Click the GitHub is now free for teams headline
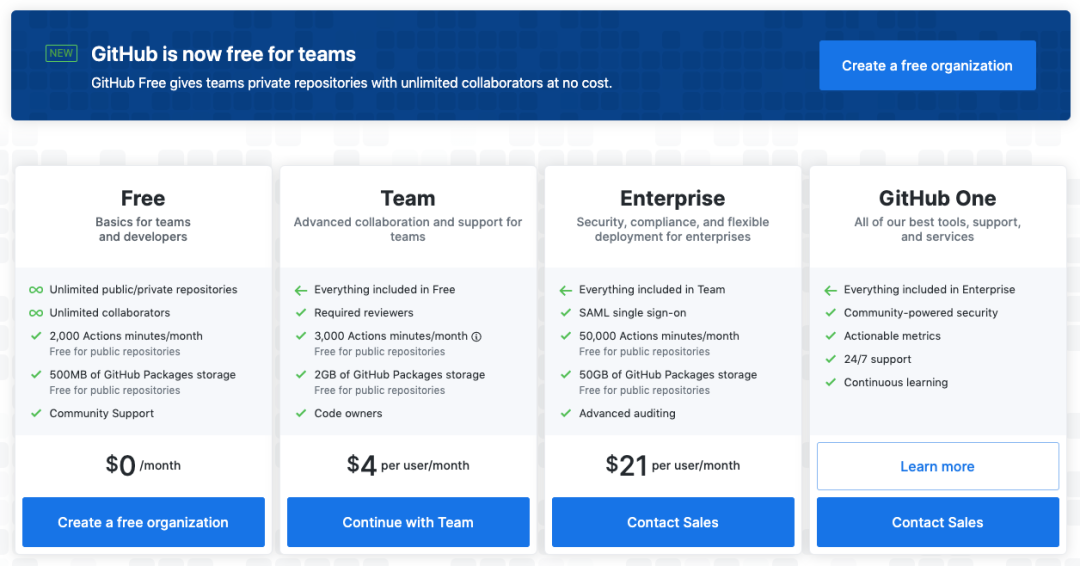The width and height of the screenshot is (1080, 566). tap(223, 54)
